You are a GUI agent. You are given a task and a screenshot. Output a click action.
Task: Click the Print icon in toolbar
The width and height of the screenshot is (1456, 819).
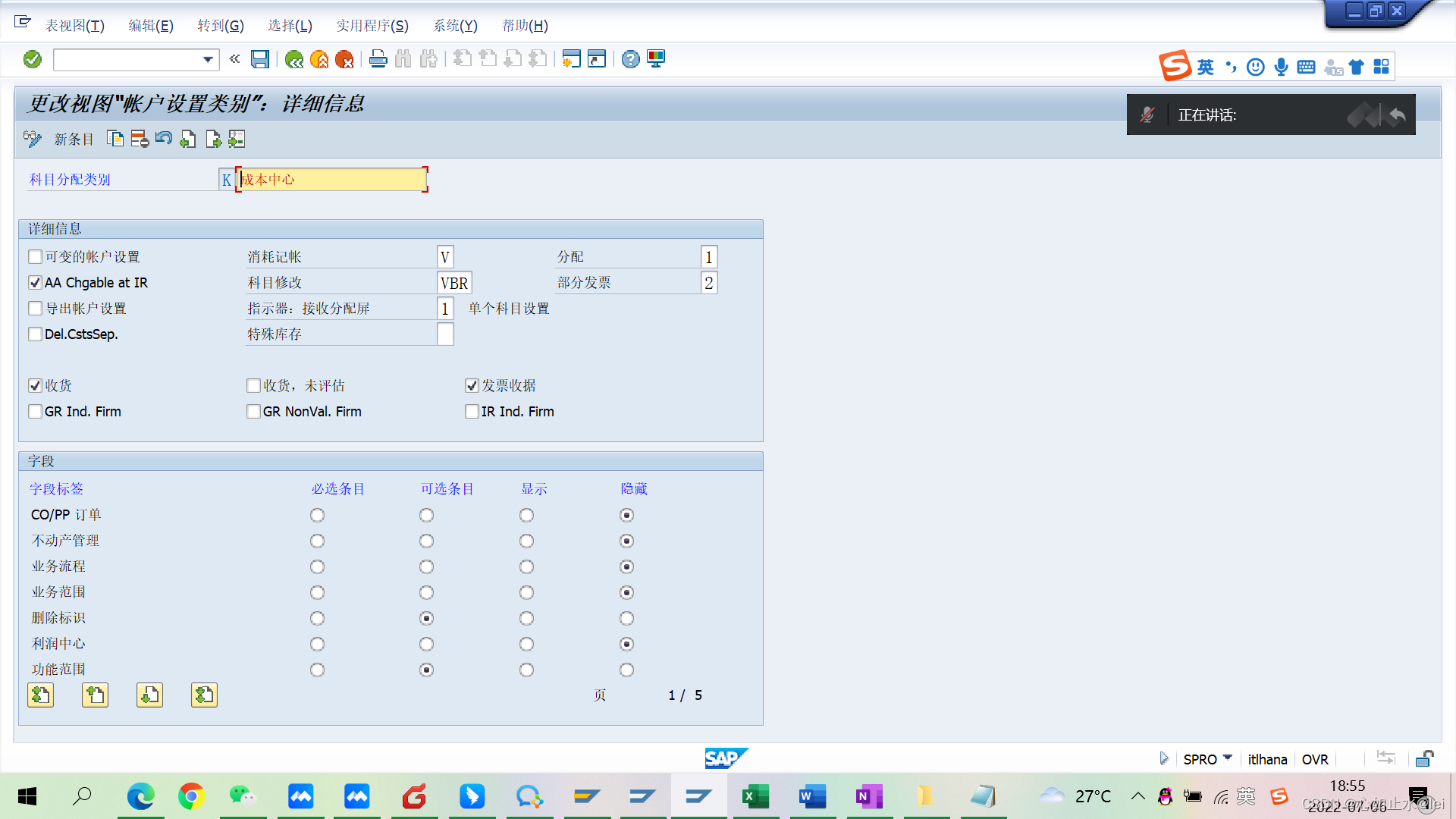[378, 59]
